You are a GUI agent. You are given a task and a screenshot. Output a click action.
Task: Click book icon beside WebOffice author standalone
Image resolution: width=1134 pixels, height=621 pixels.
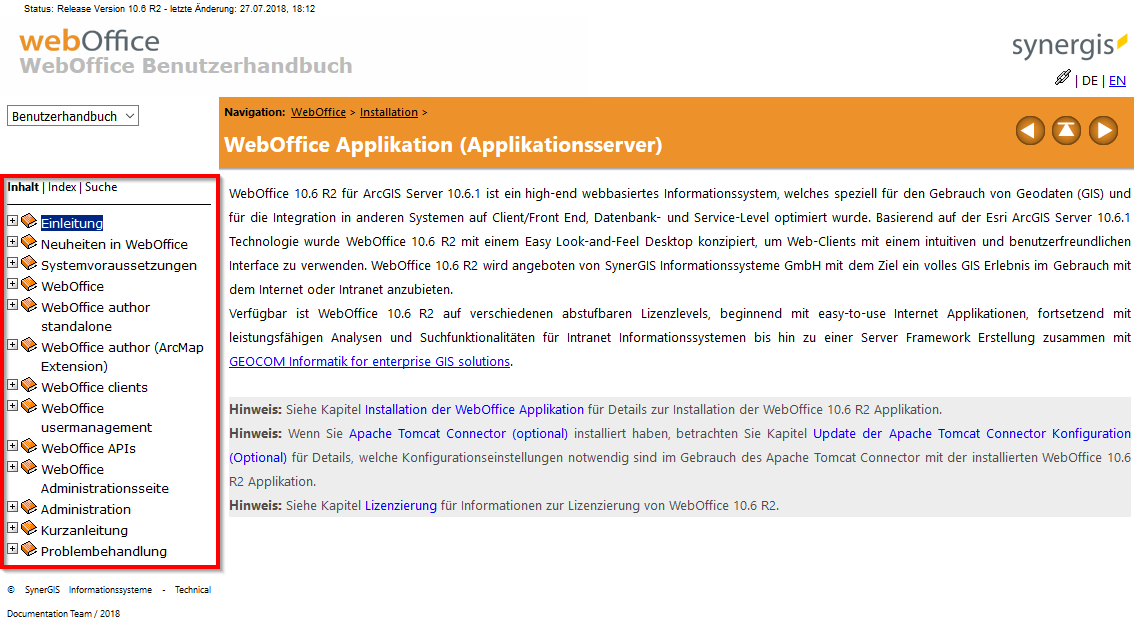pos(29,305)
